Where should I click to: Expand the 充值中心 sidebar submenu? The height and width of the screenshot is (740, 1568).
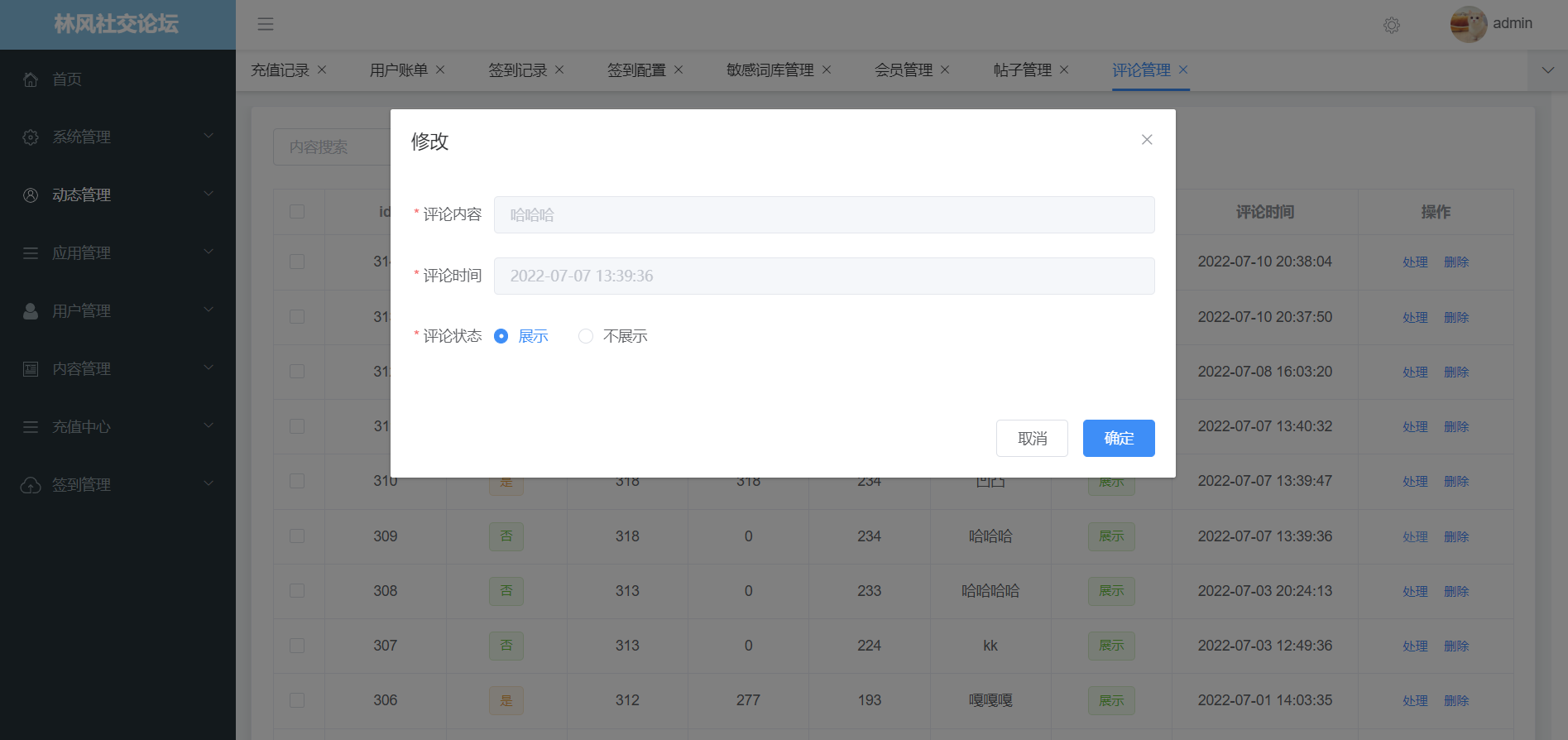pos(117,427)
